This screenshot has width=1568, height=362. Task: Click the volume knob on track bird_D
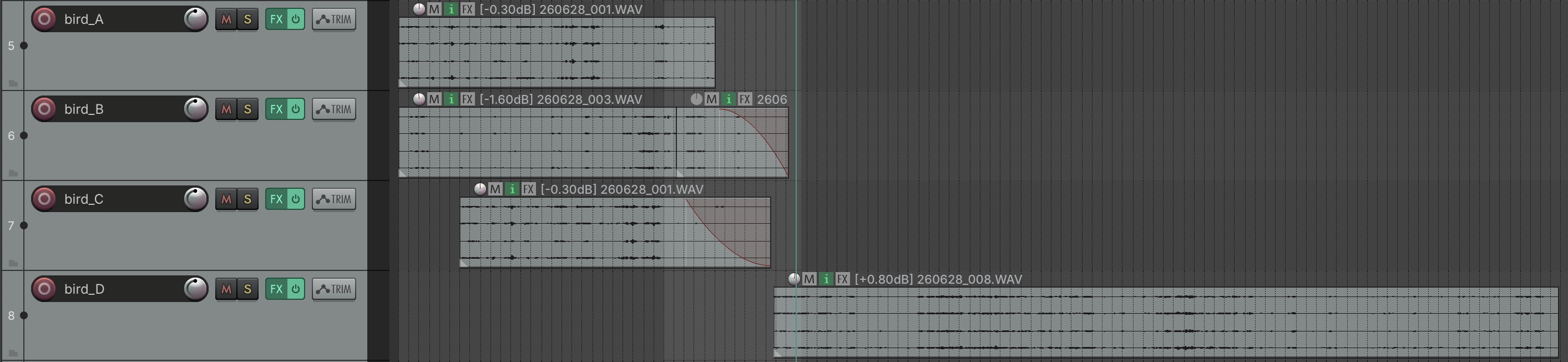tap(195, 289)
